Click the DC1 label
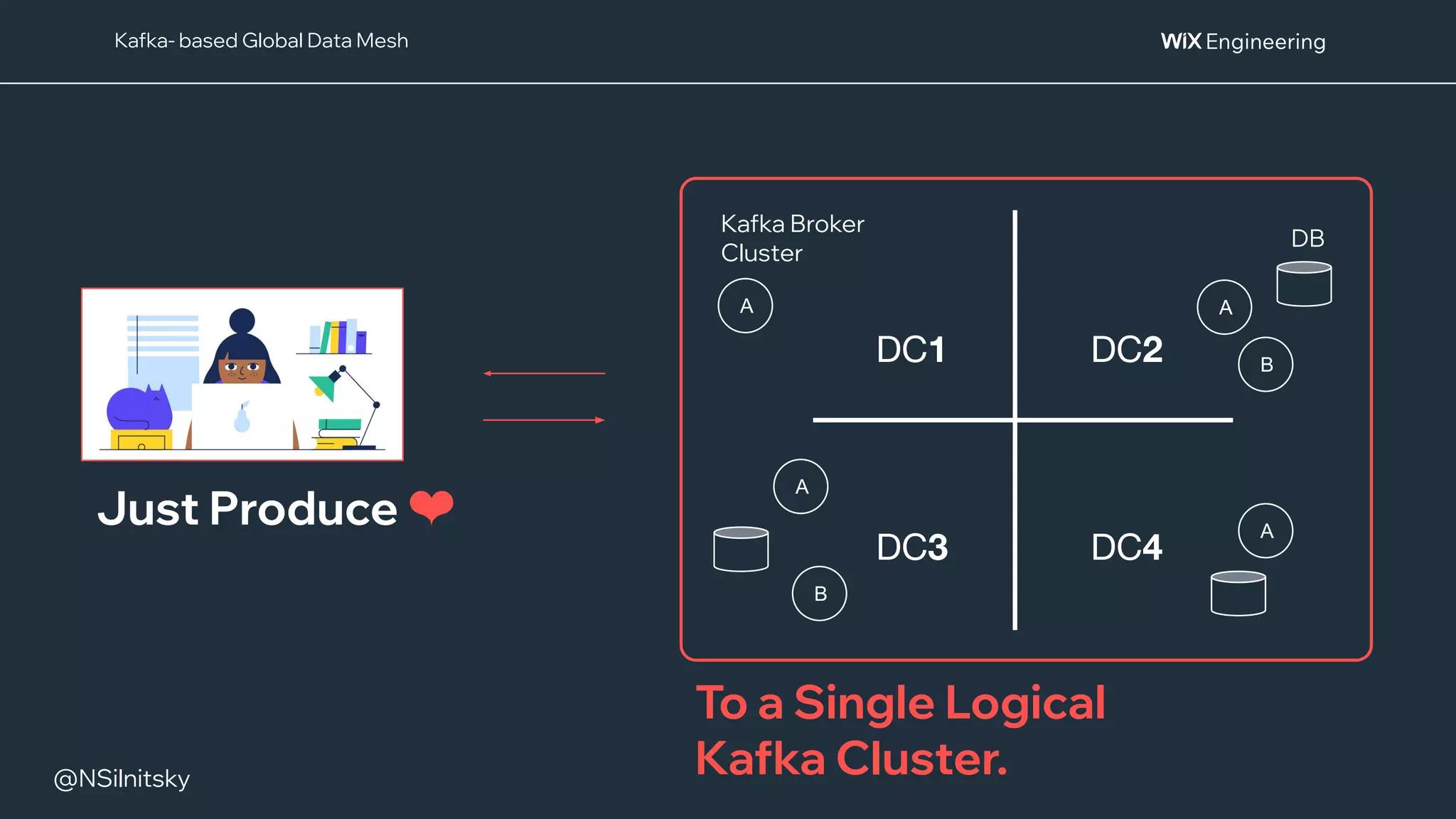The width and height of the screenshot is (1456, 819). point(911,350)
